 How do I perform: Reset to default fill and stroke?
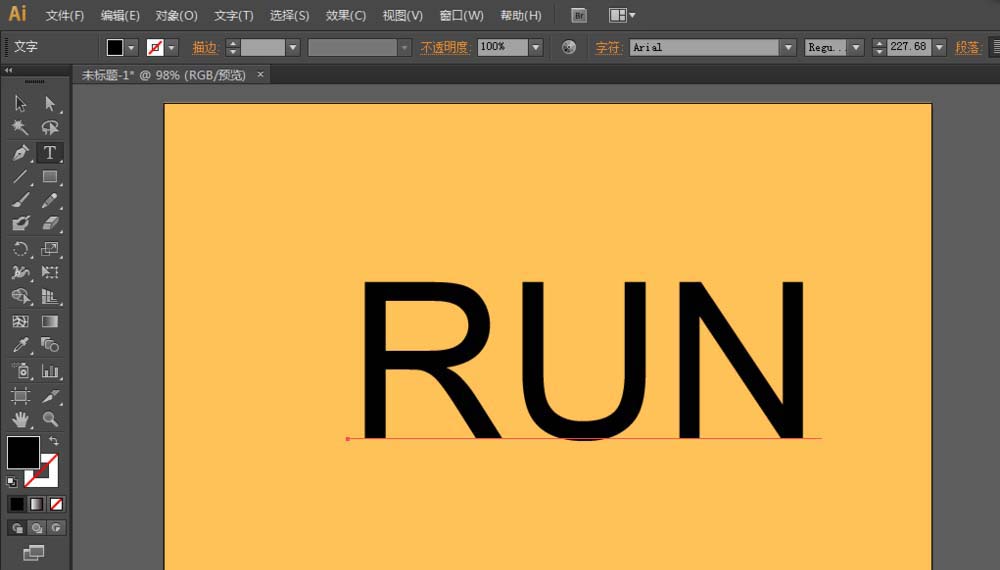12,481
